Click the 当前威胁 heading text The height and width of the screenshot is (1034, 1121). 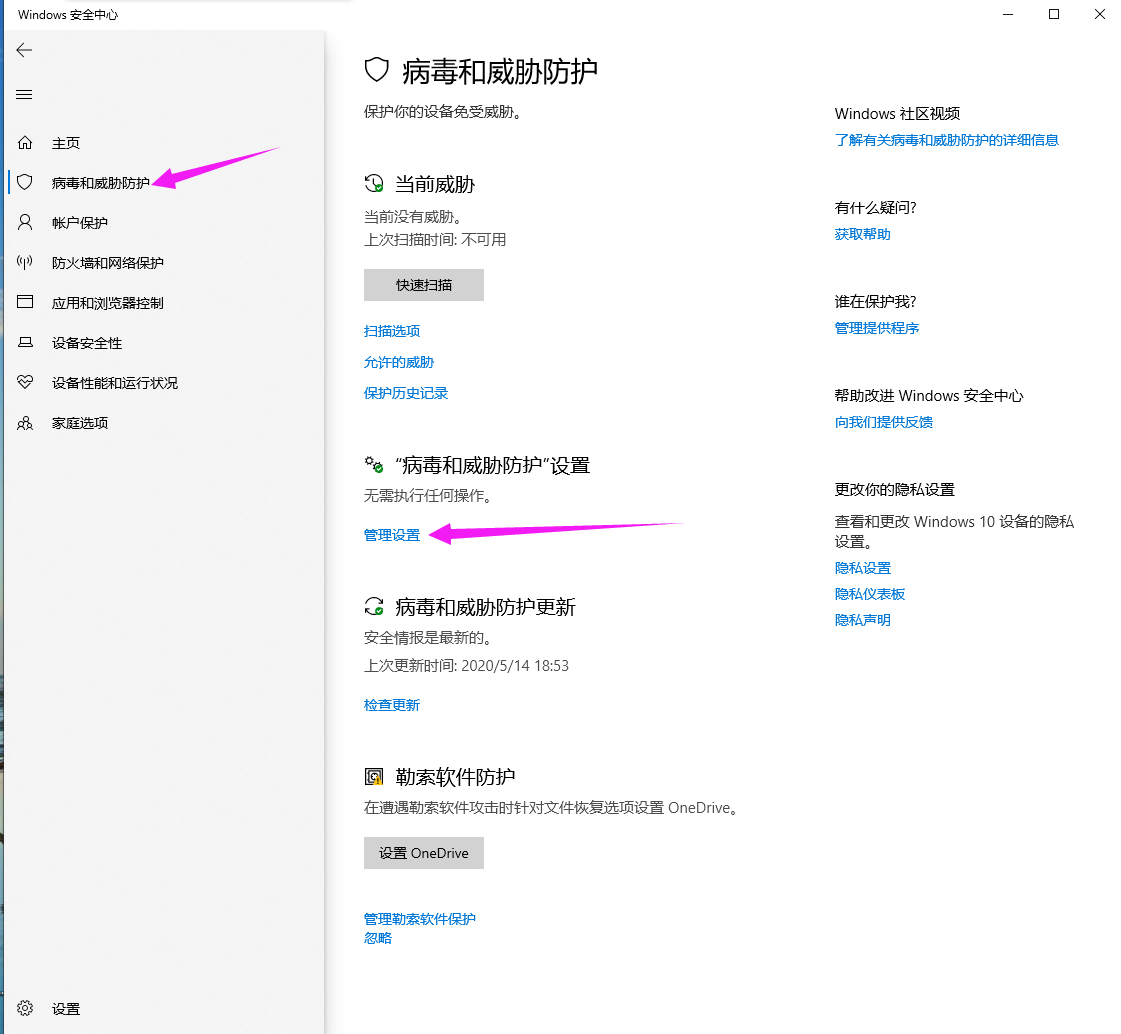435,184
